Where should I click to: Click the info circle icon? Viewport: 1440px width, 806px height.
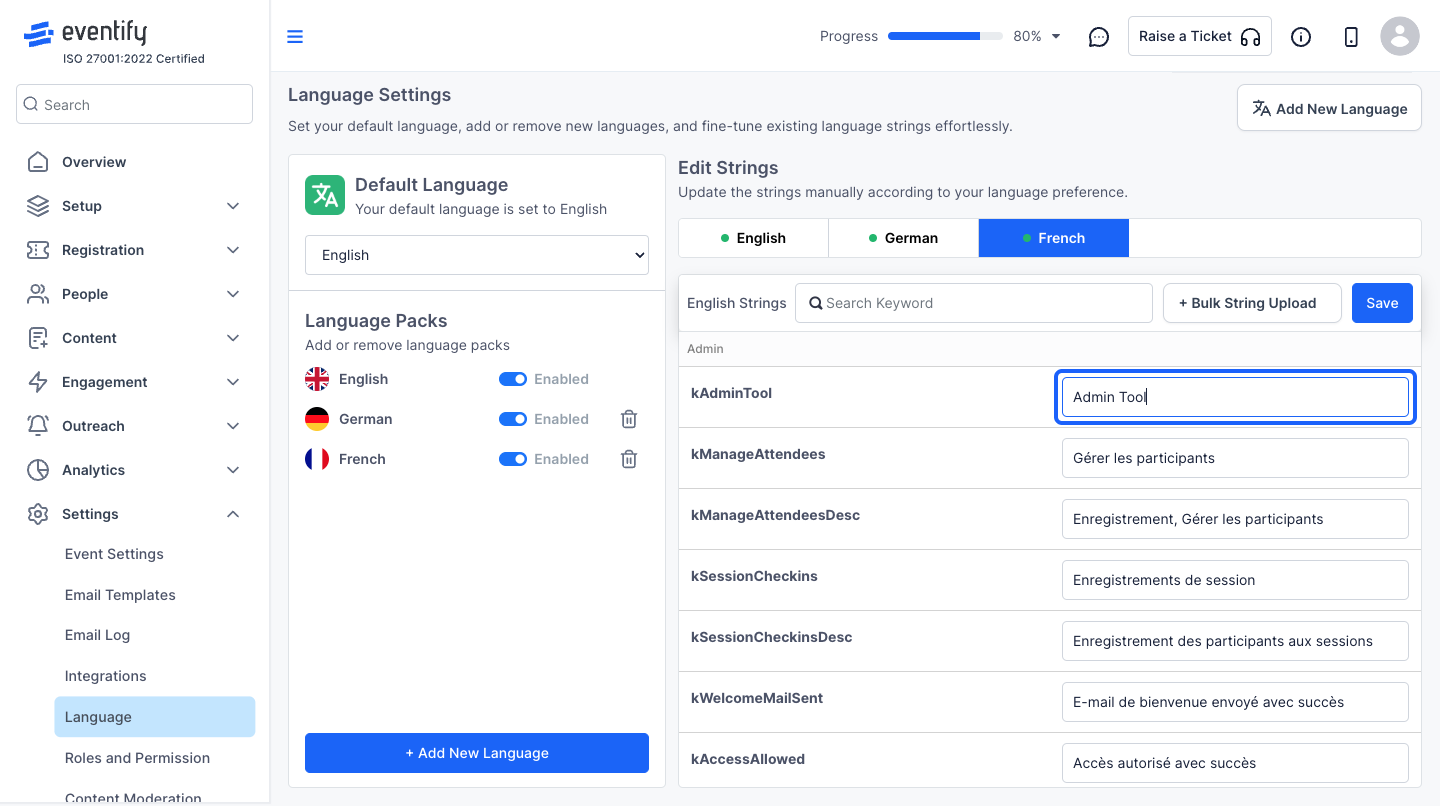click(1301, 37)
